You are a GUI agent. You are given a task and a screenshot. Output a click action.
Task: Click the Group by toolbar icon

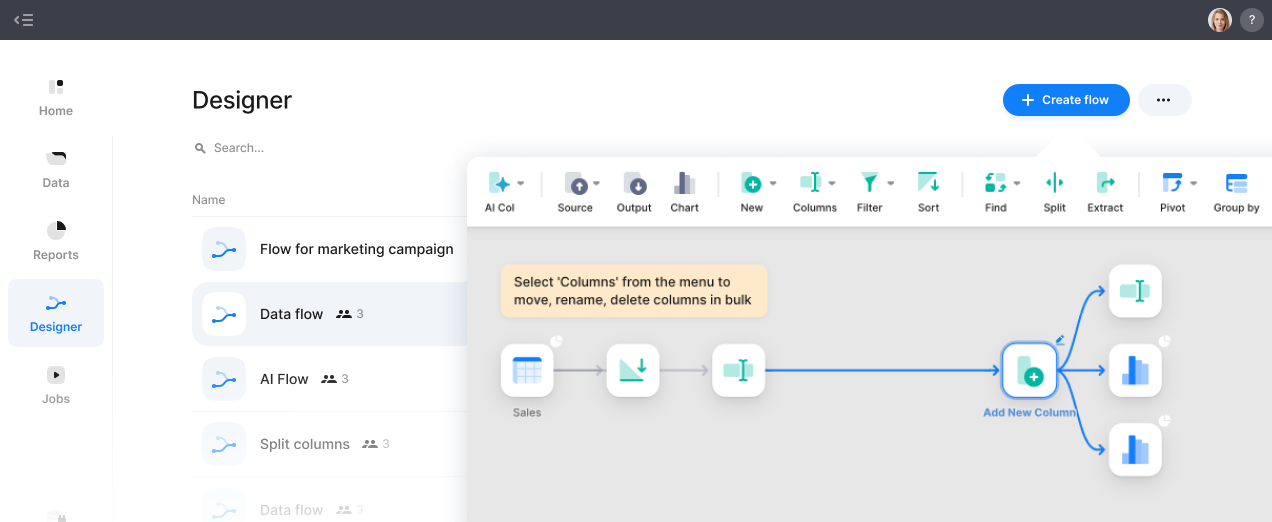pyautogui.click(x=1236, y=184)
